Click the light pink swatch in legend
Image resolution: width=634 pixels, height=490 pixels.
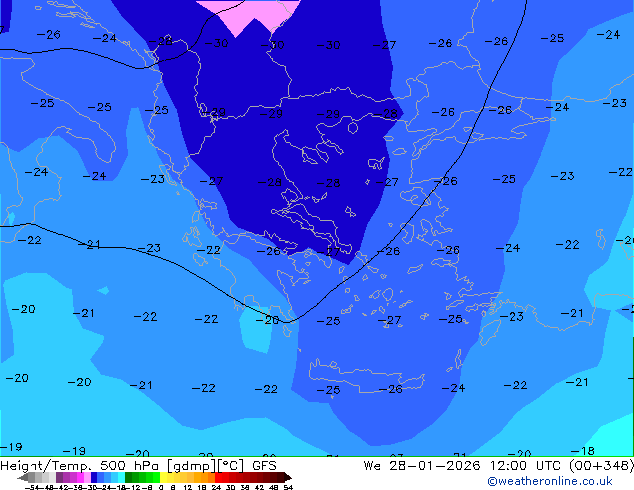(87, 477)
